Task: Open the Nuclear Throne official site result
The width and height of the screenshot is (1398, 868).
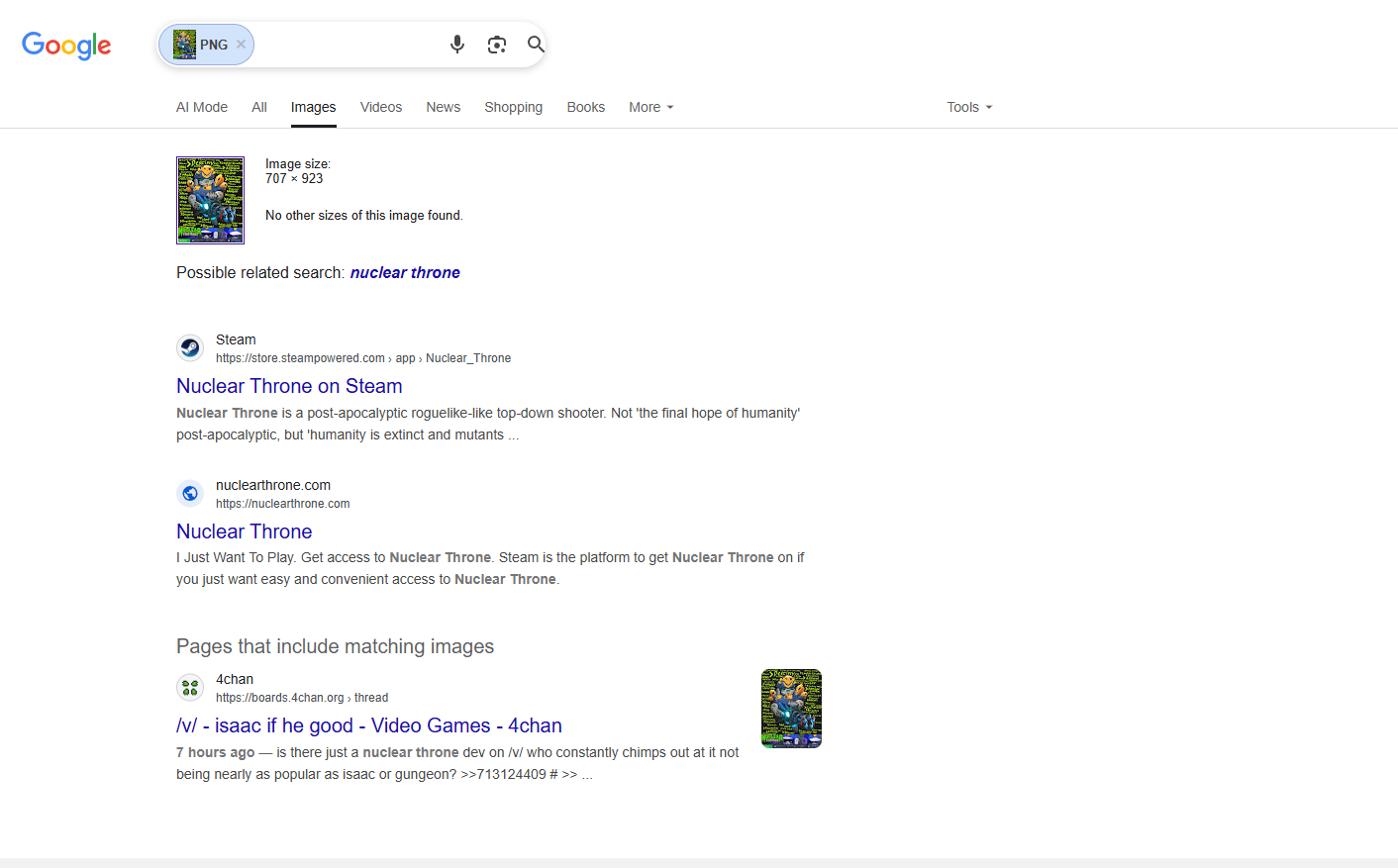Action: pyautogui.click(x=244, y=531)
